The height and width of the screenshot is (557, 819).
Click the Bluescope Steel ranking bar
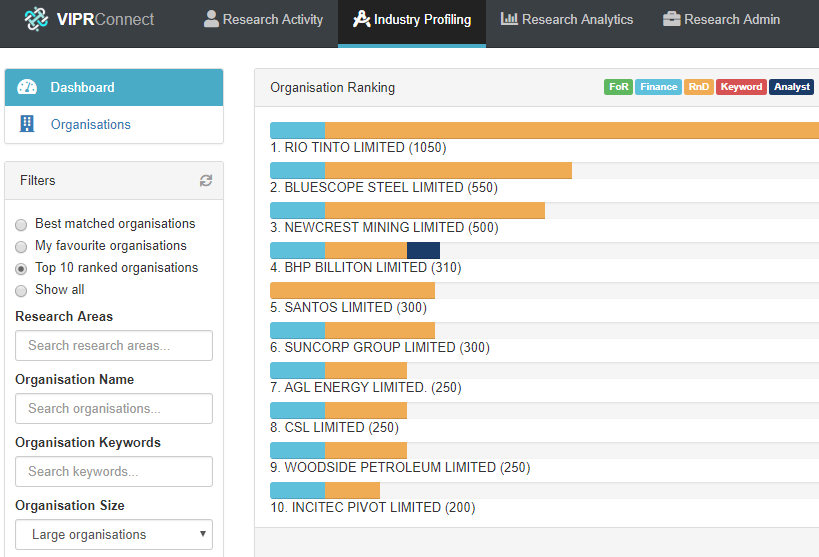[x=421, y=170]
